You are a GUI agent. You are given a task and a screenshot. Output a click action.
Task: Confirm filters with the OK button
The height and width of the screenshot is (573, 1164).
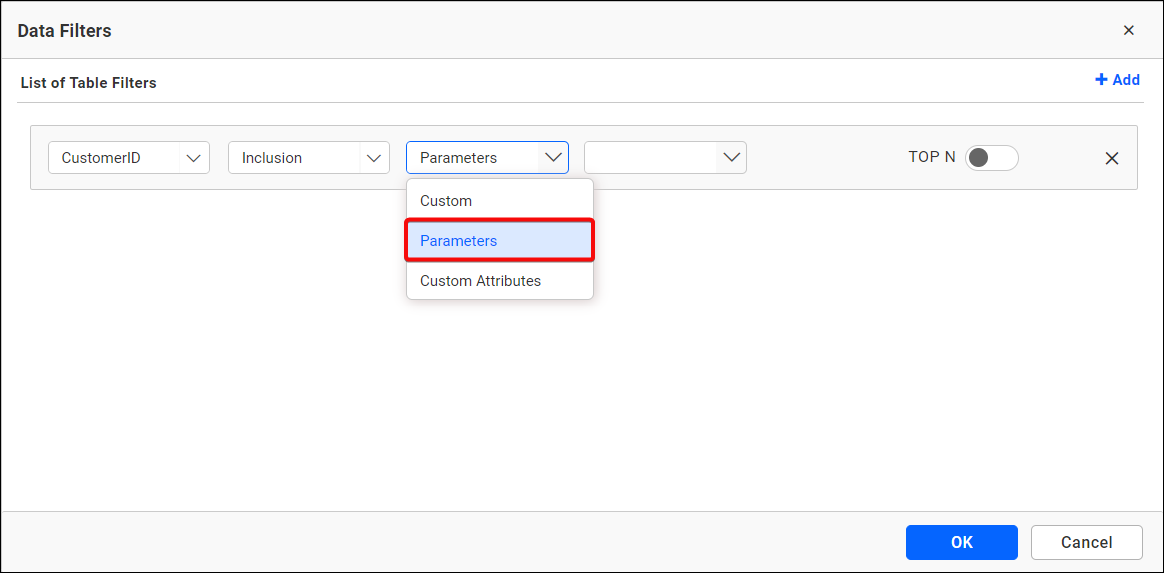(961, 542)
